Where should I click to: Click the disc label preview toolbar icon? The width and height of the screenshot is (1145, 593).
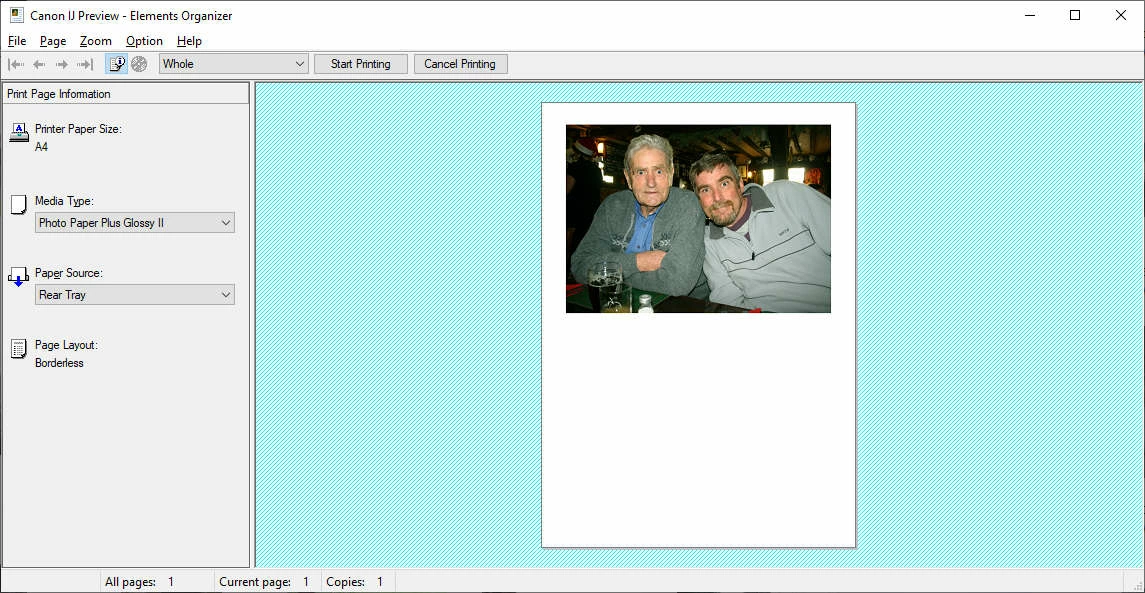pos(139,64)
